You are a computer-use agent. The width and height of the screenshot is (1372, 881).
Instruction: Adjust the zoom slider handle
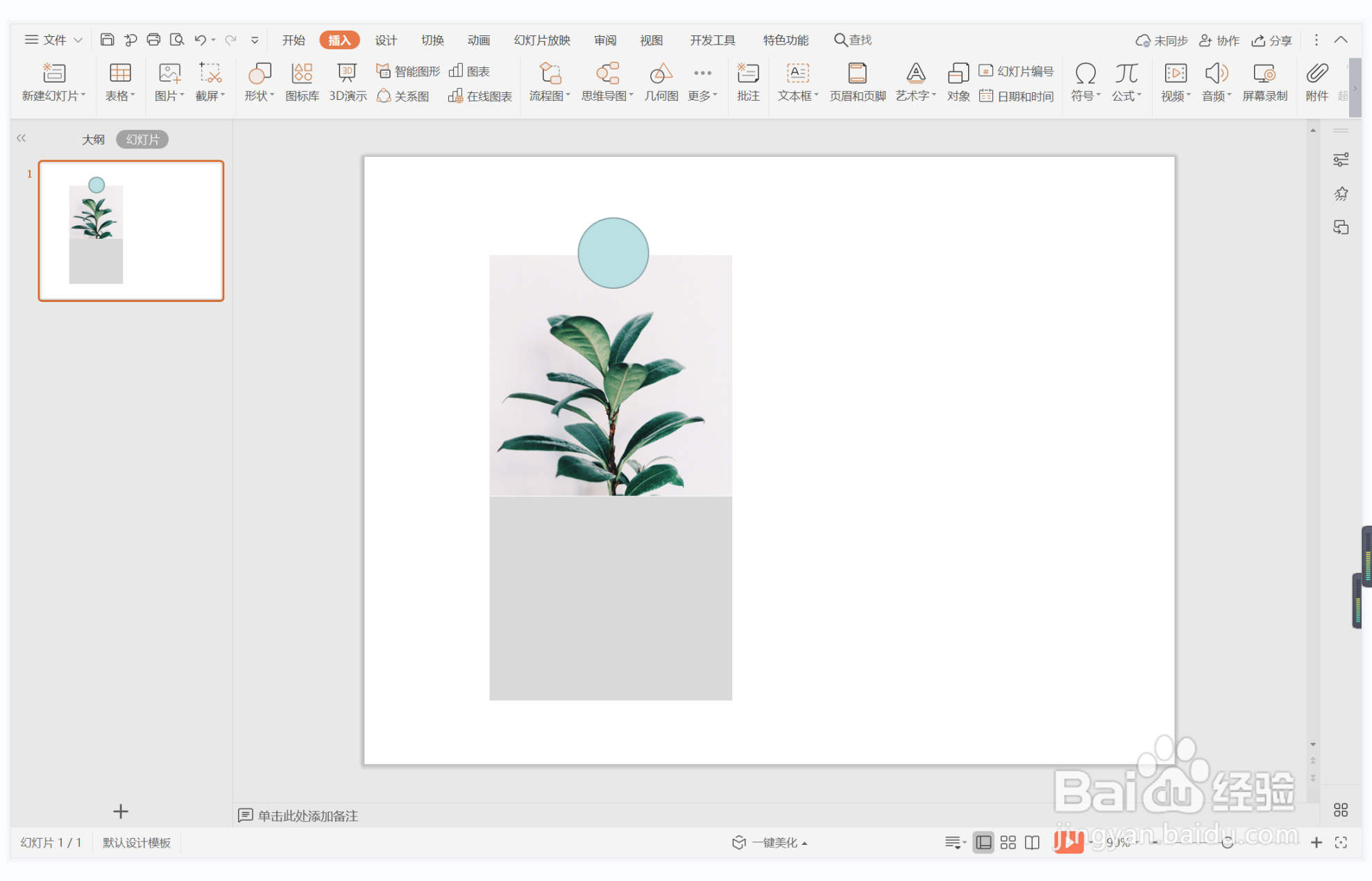point(1227,842)
